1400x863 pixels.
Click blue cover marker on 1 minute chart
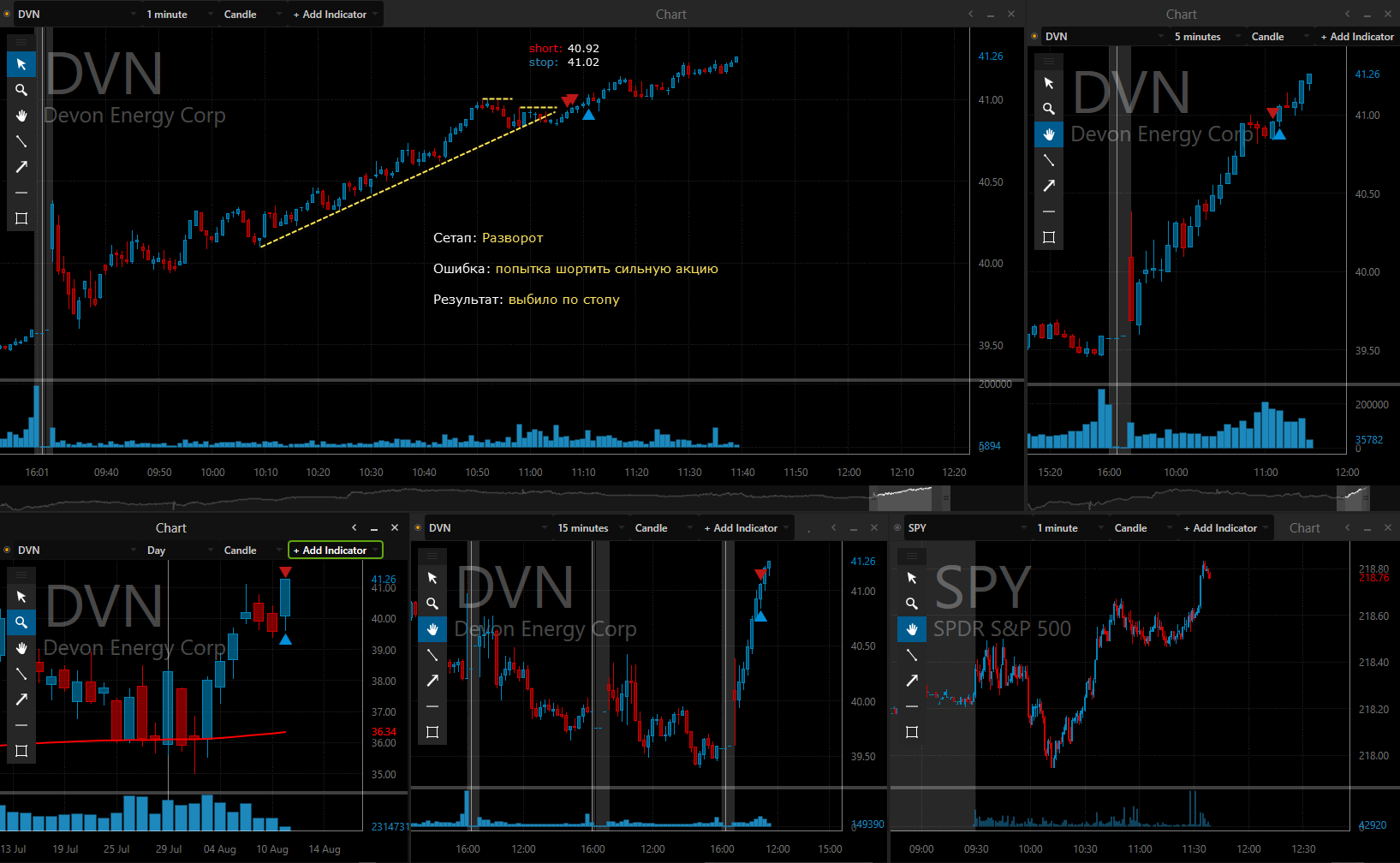[588, 115]
